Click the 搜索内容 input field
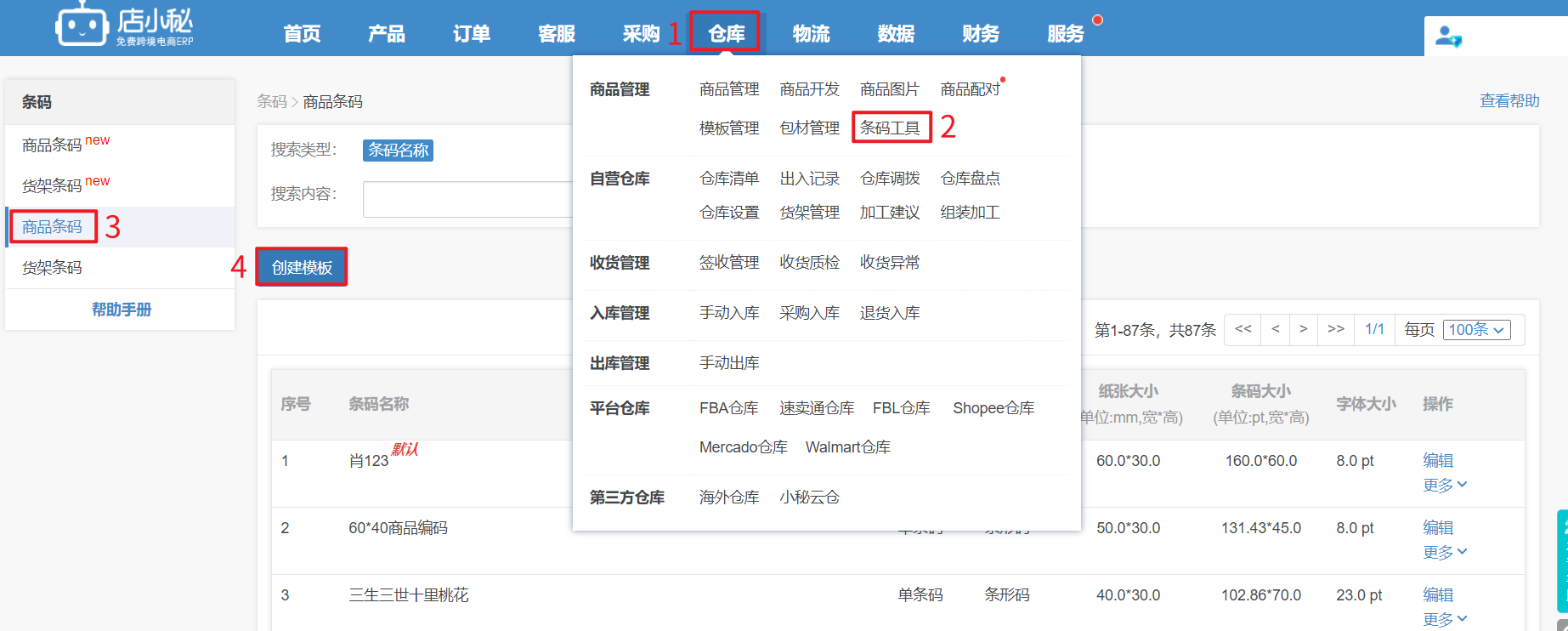Image resolution: width=1568 pixels, height=631 pixels. [467, 199]
